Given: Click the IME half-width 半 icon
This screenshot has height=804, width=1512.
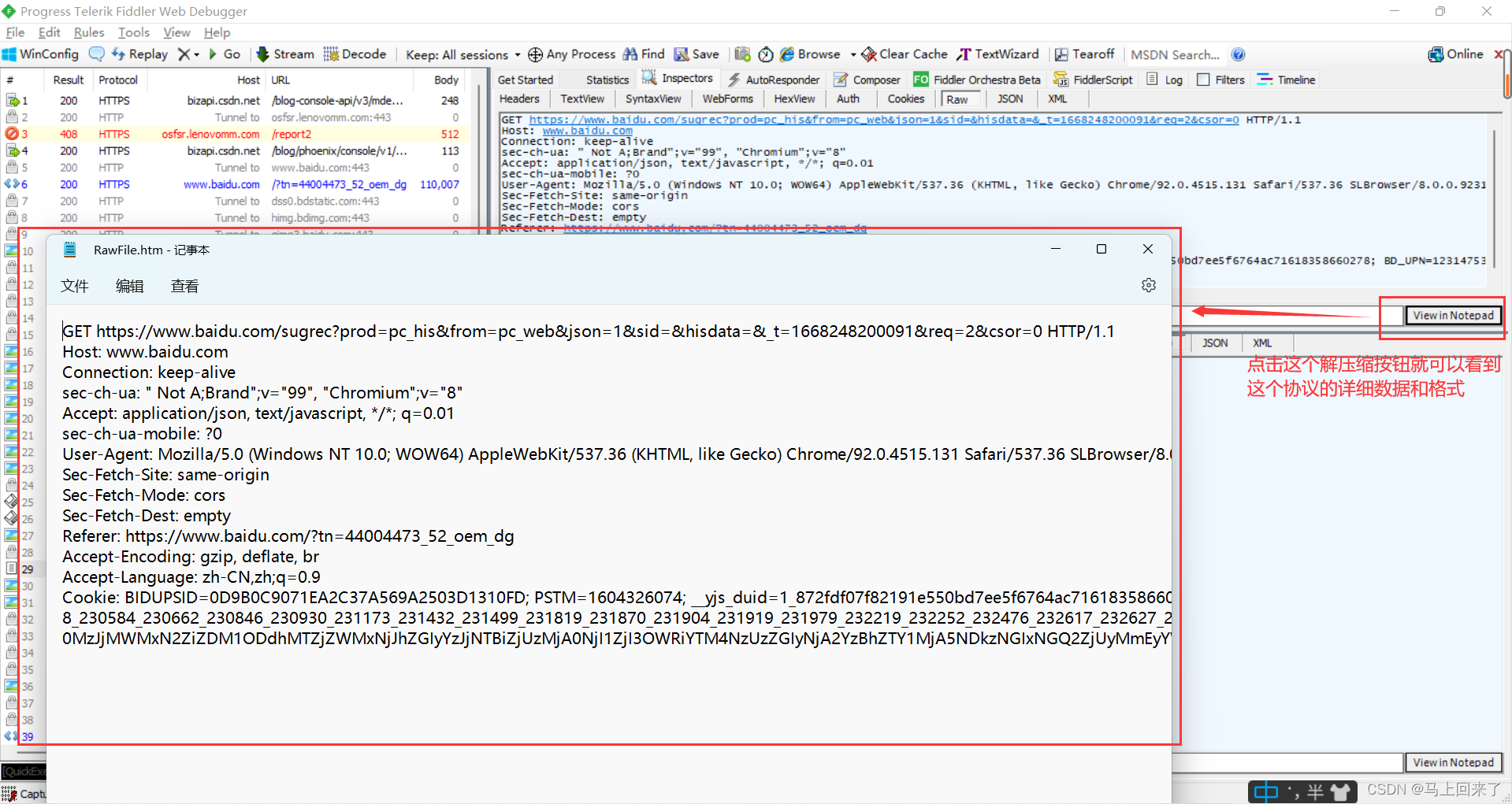Looking at the screenshot, I should click(1315, 791).
